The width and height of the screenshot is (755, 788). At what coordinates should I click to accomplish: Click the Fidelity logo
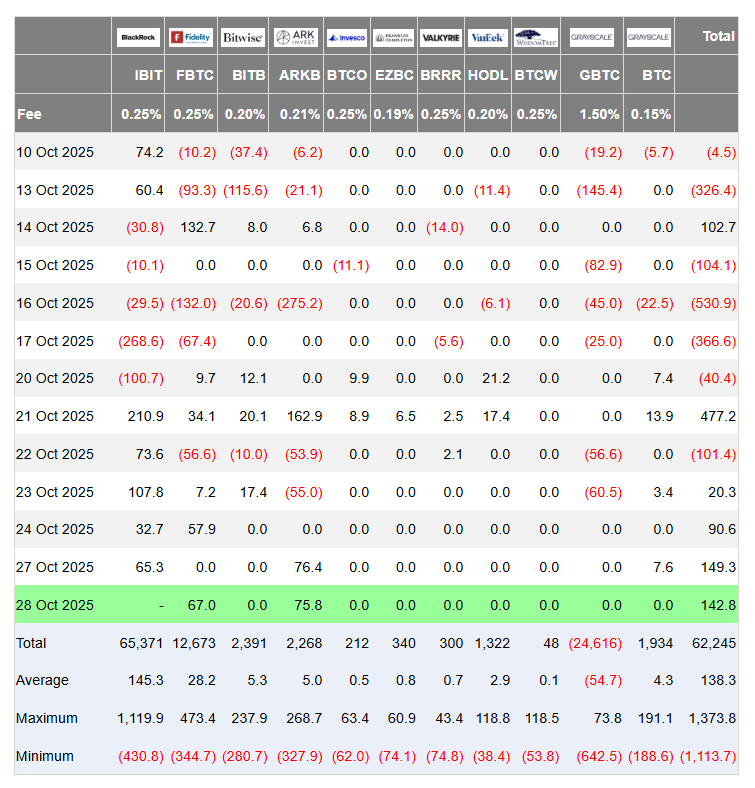pyautogui.click(x=191, y=37)
